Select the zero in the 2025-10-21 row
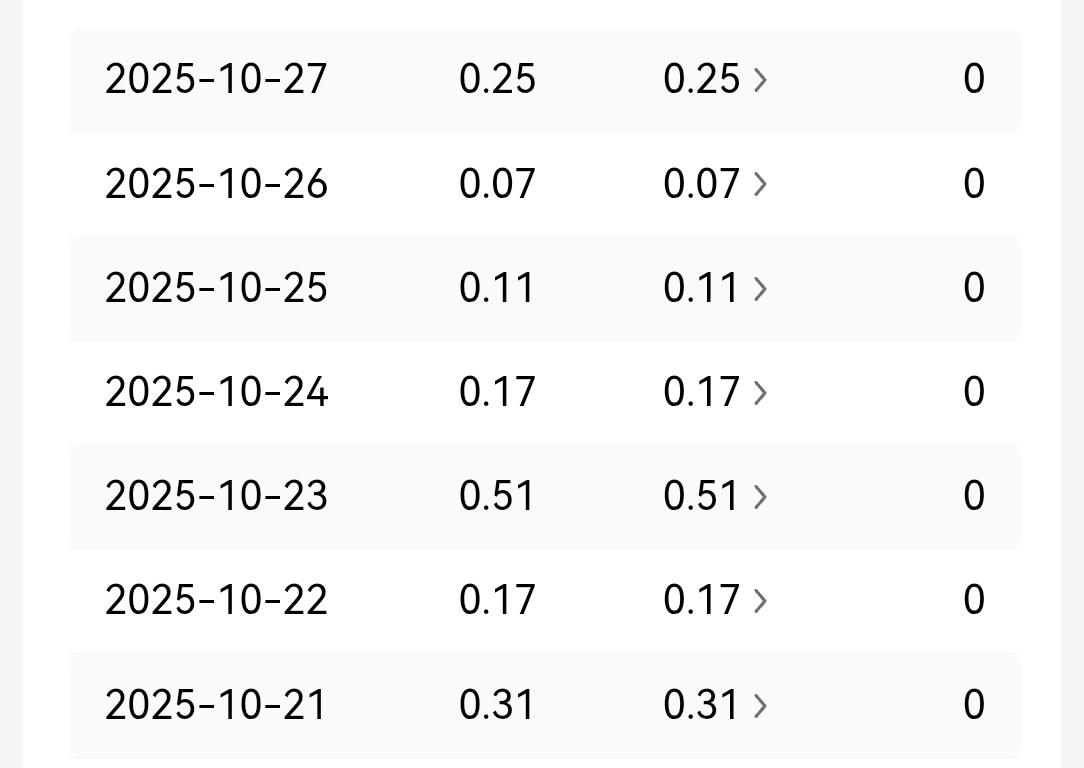Image resolution: width=1084 pixels, height=768 pixels. [974, 706]
